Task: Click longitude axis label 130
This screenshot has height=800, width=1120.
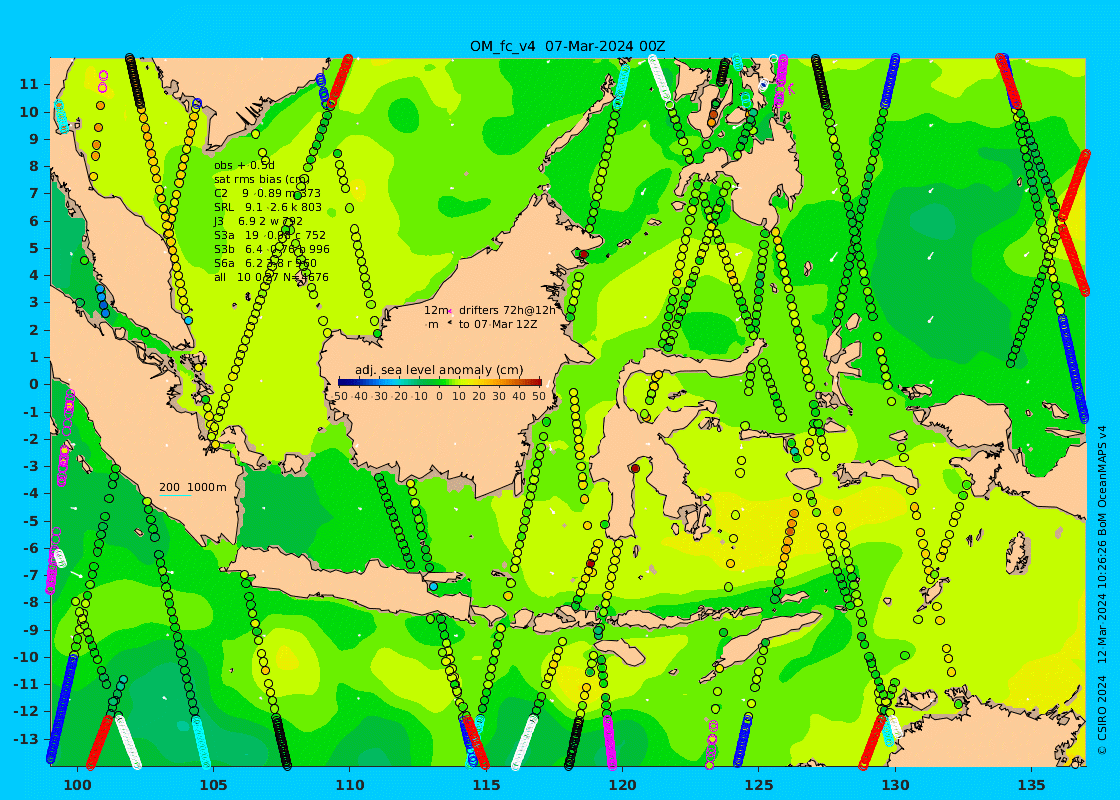Action: point(895,786)
